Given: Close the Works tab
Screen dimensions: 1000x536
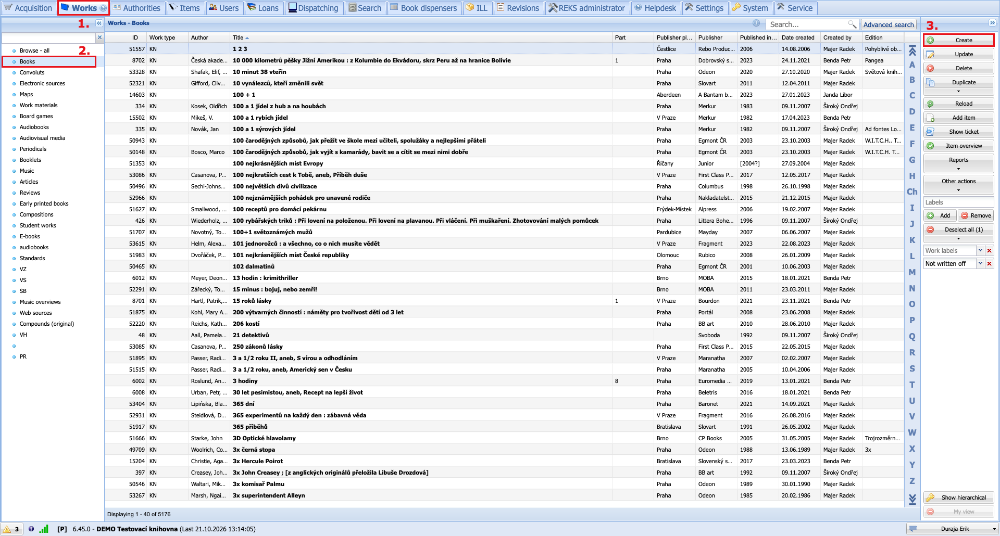Looking at the screenshot, I should click(104, 8).
